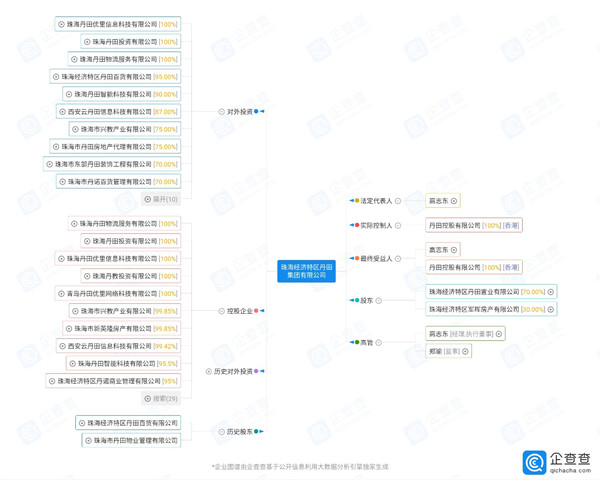This screenshot has width=600, height=480.
Task: Expand 珠海丹田投资有限公司 in 对外投资 group
Action: point(87,42)
